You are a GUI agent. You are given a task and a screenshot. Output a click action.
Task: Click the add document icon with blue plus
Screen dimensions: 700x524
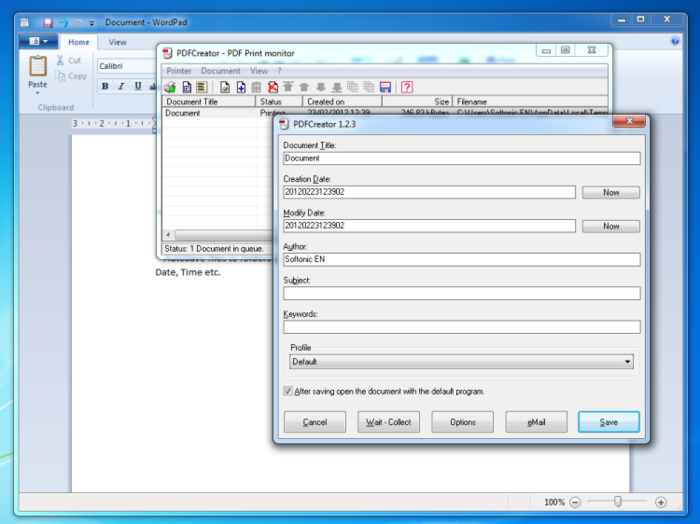[x=241, y=87]
